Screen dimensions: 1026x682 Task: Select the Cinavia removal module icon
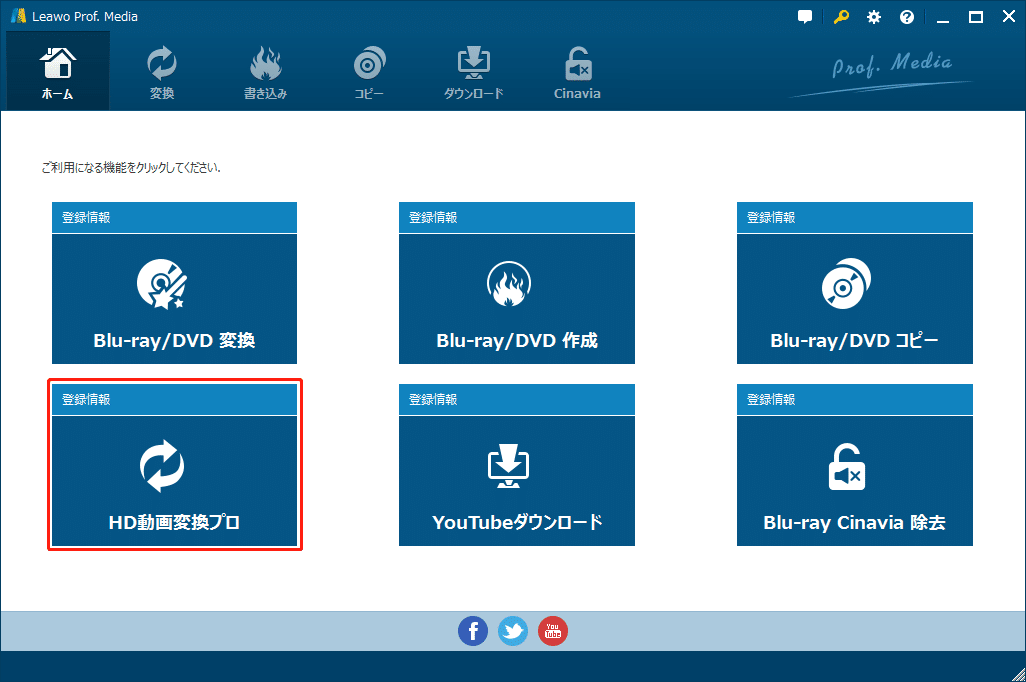click(x=577, y=63)
